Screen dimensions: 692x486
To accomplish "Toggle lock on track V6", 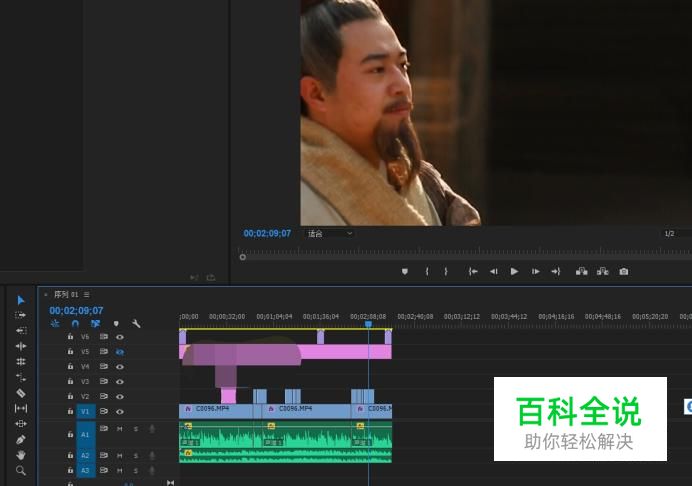I will 70,337.
